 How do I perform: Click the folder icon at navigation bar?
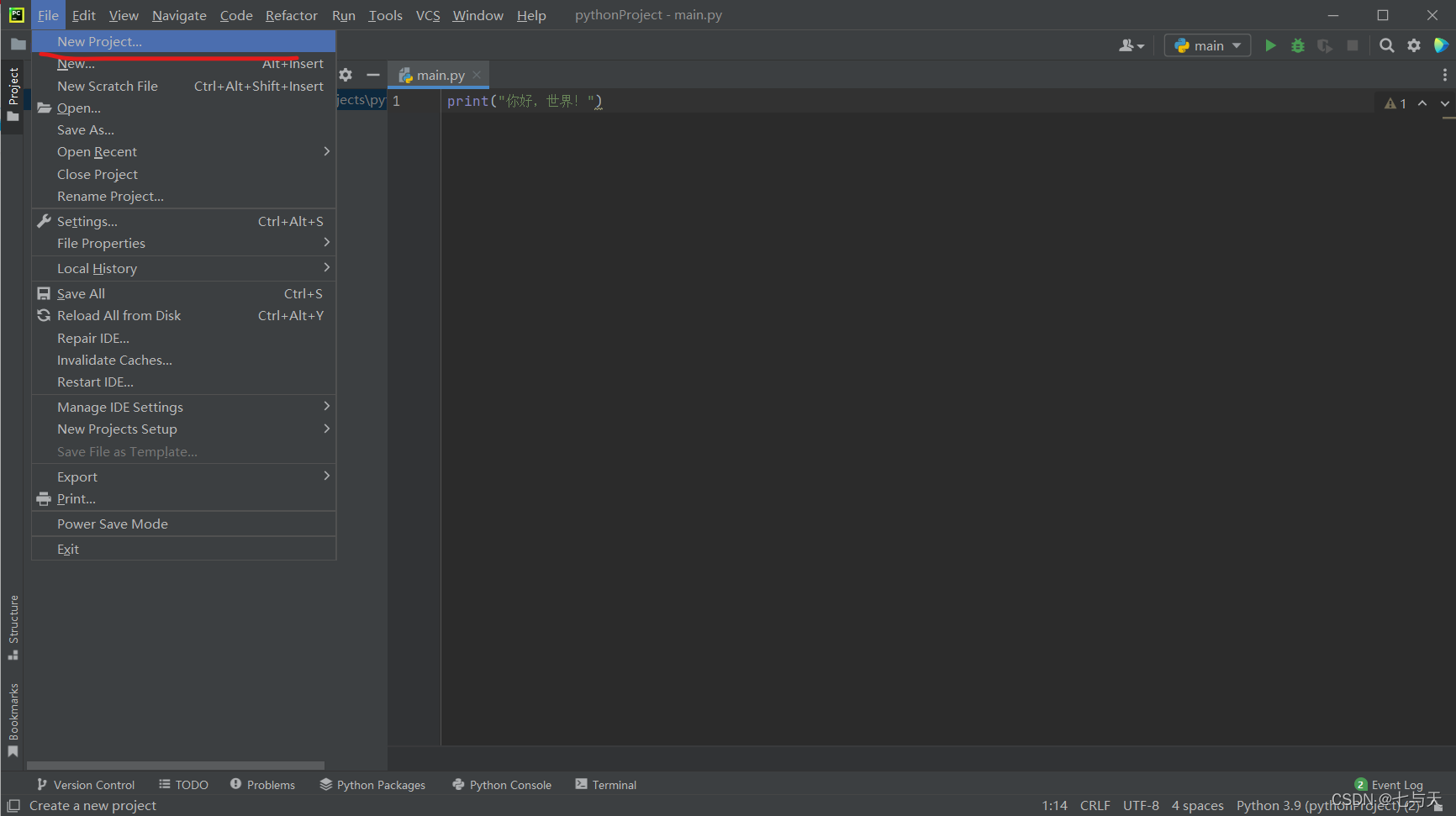(18, 44)
